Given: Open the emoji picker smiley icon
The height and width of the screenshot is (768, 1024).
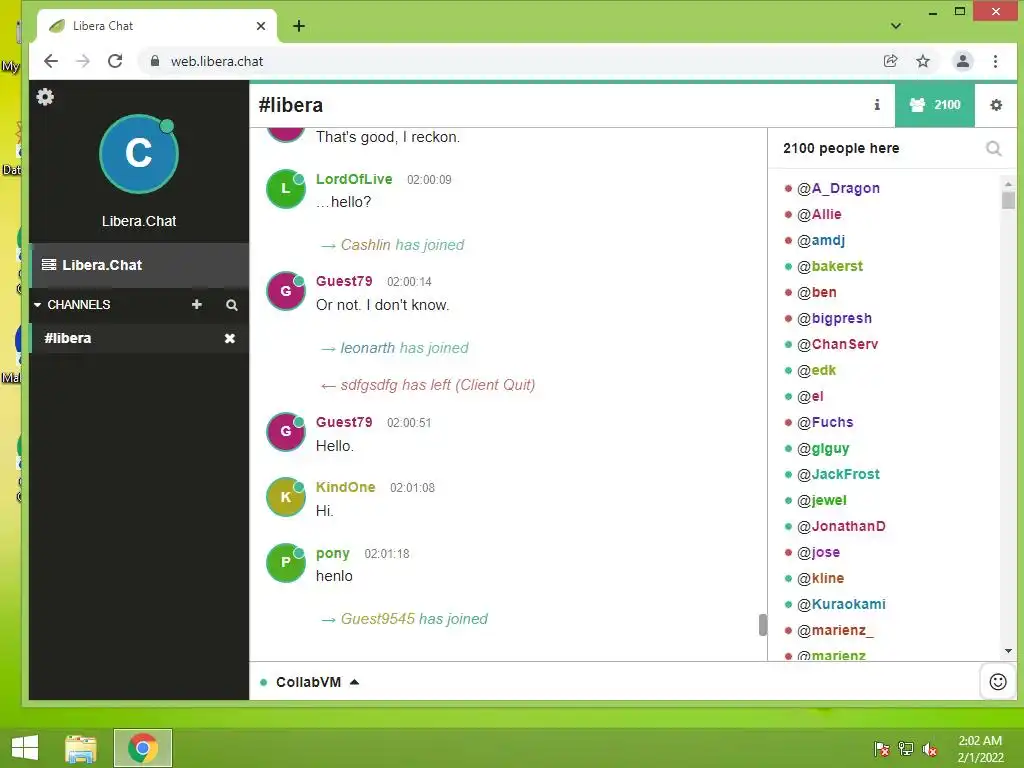Looking at the screenshot, I should click(998, 682).
